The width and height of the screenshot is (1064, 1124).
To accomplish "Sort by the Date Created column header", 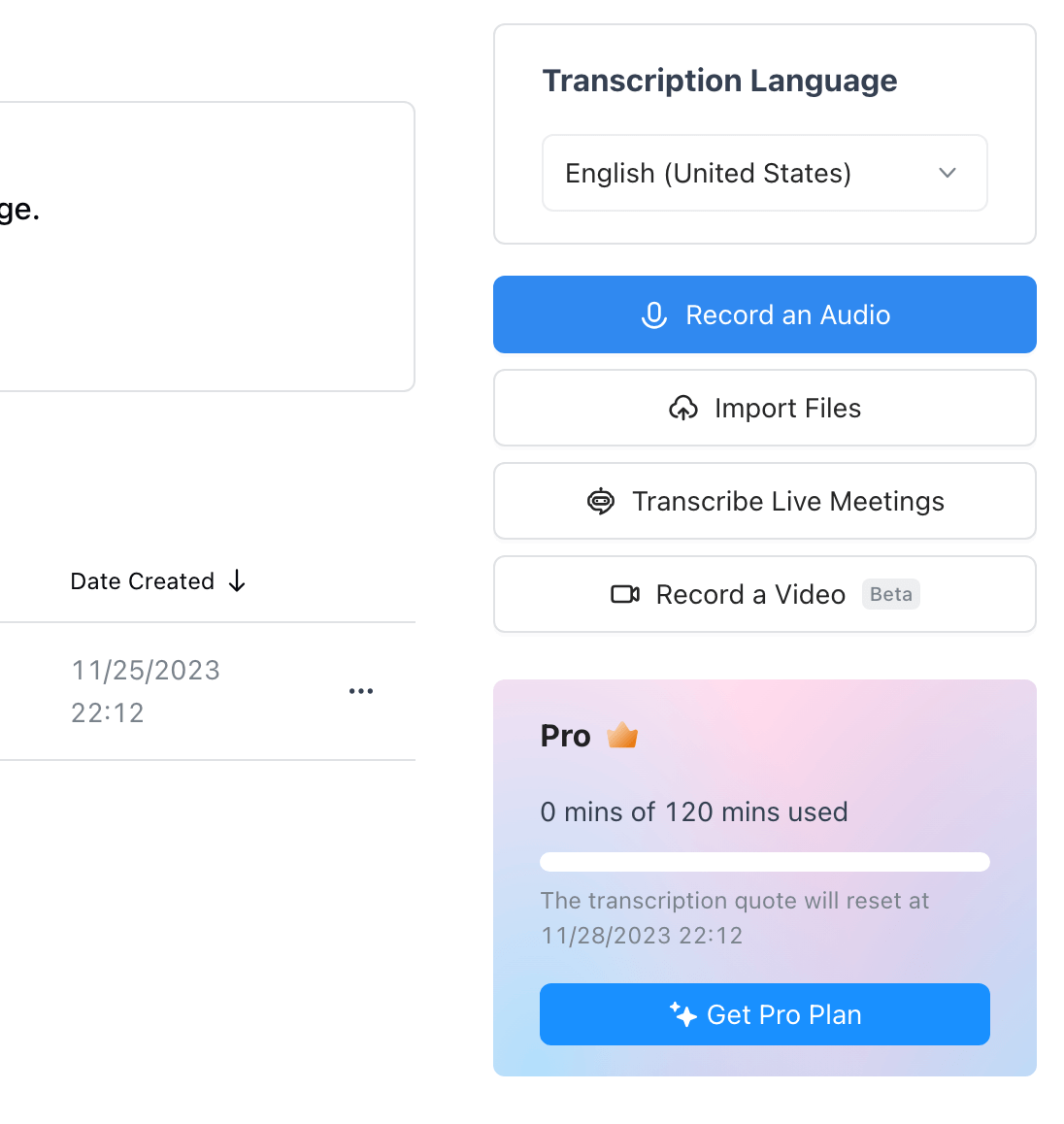I will (x=143, y=580).
